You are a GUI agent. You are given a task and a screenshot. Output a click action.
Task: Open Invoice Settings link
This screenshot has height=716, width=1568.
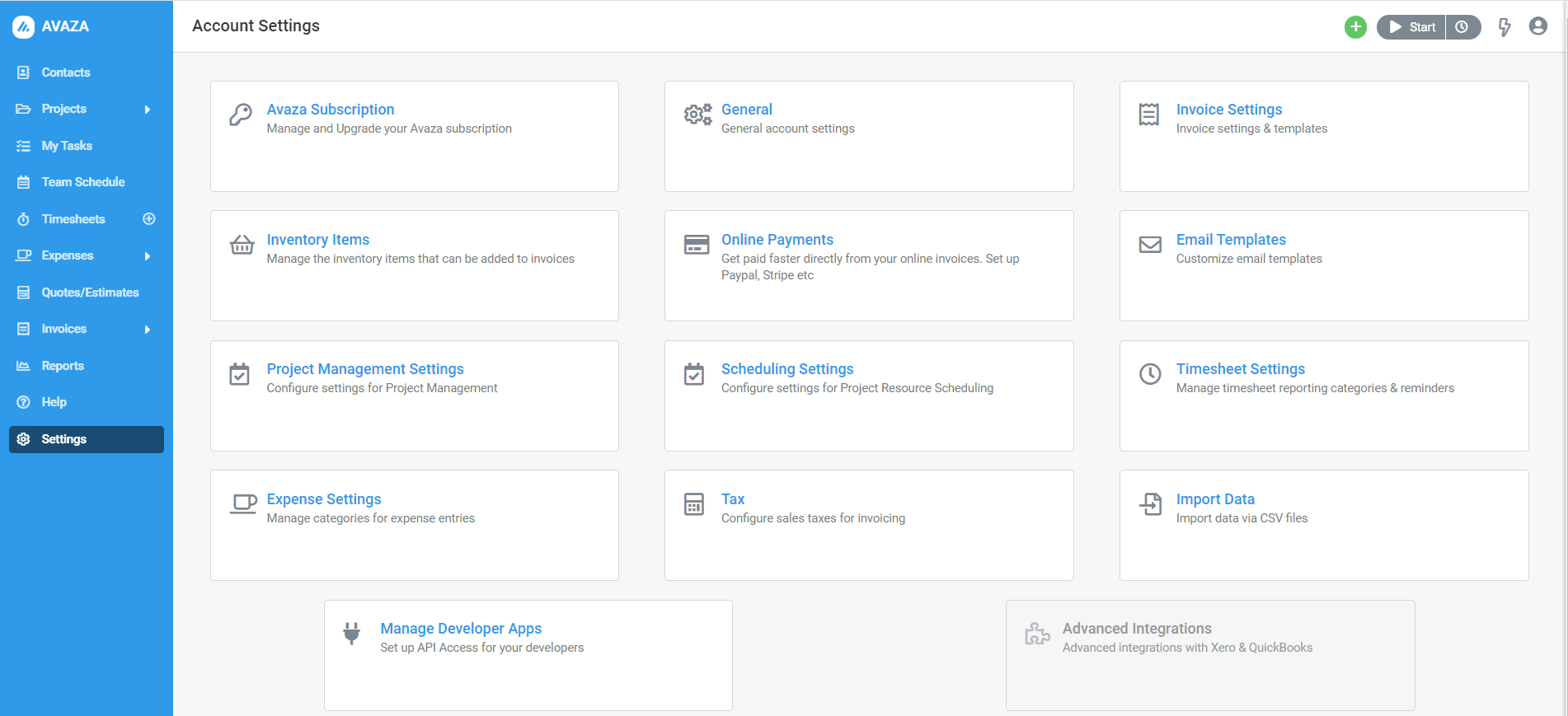(1229, 110)
